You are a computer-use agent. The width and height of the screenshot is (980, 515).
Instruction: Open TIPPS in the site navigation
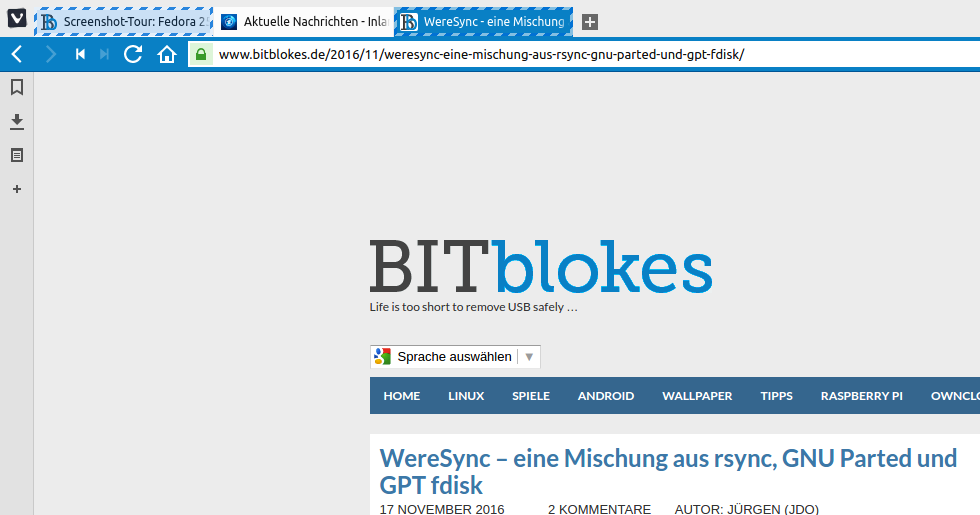[x=776, y=396]
